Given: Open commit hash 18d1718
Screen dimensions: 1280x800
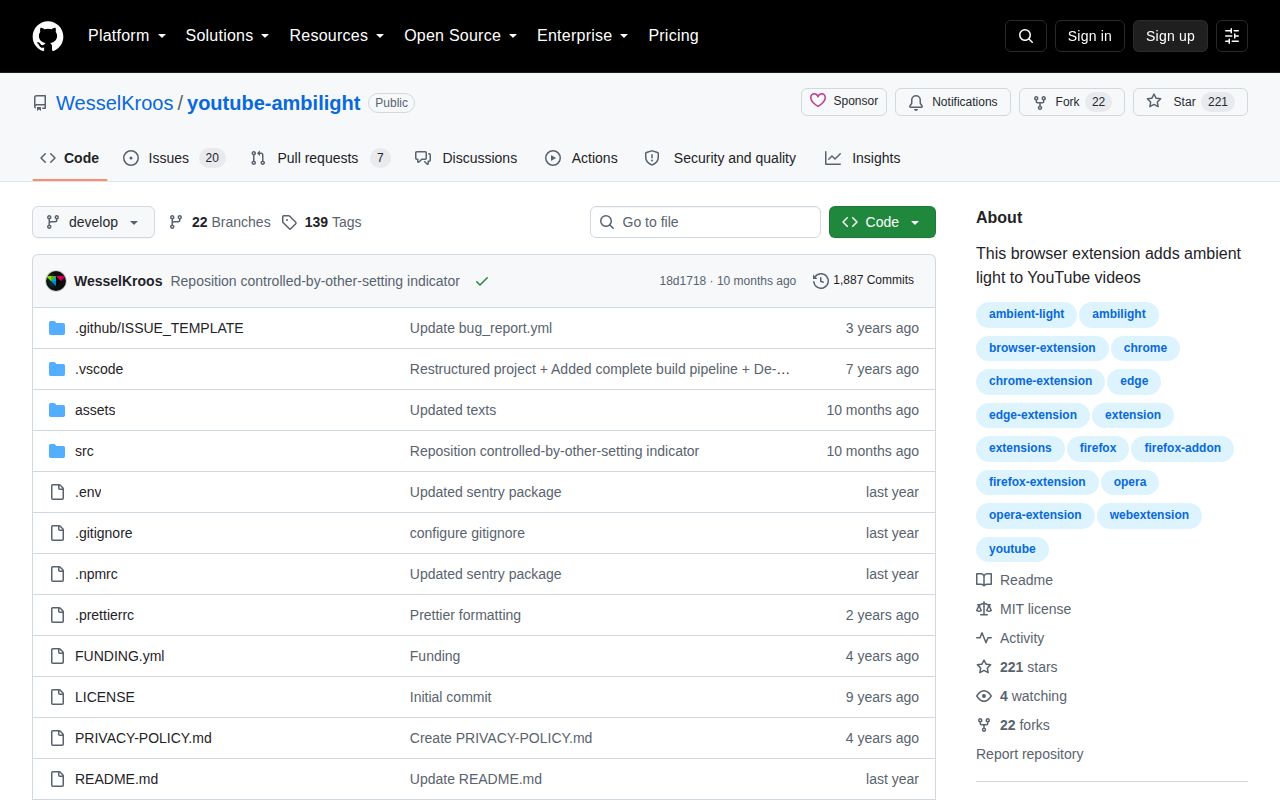Looking at the screenshot, I should pos(683,281).
